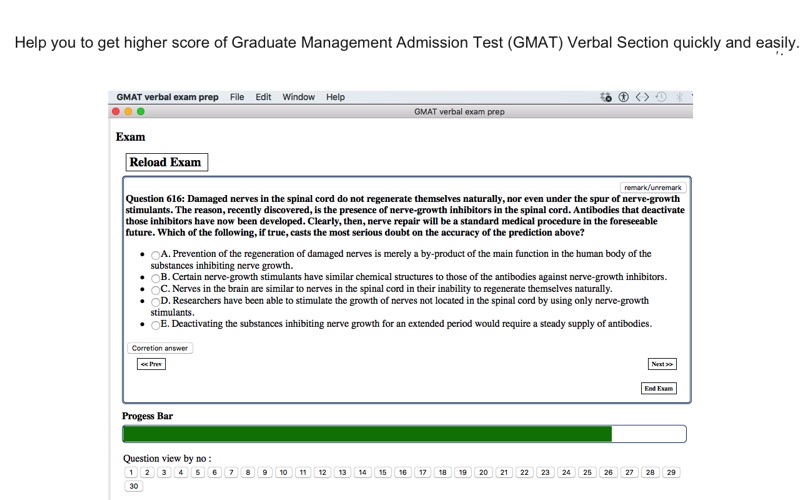Go to previous question with << Prev
The width and height of the screenshot is (800, 500).
point(151,364)
